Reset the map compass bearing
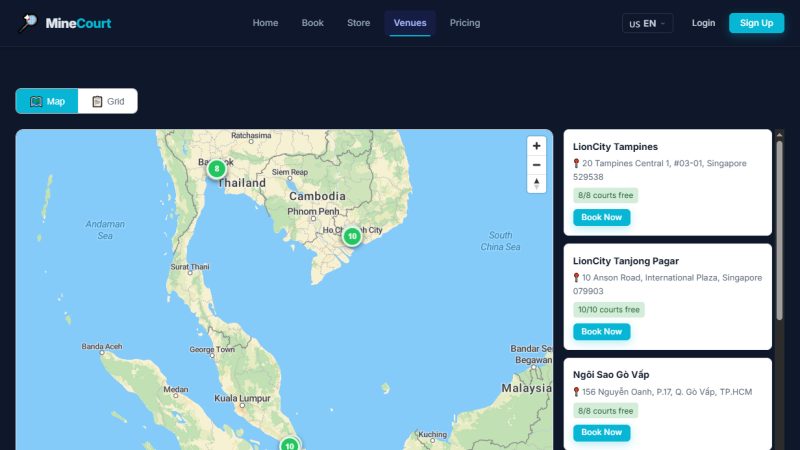The height and width of the screenshot is (450, 800). [536, 184]
